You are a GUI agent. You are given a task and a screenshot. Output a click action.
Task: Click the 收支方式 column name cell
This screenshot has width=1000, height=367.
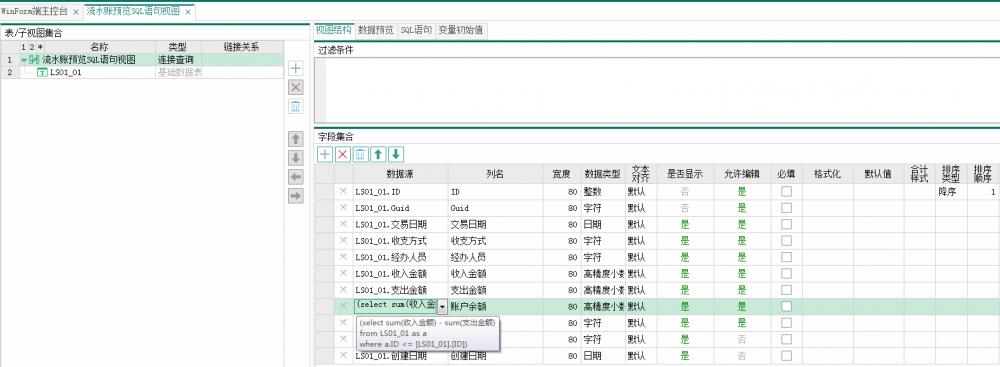click(496, 241)
